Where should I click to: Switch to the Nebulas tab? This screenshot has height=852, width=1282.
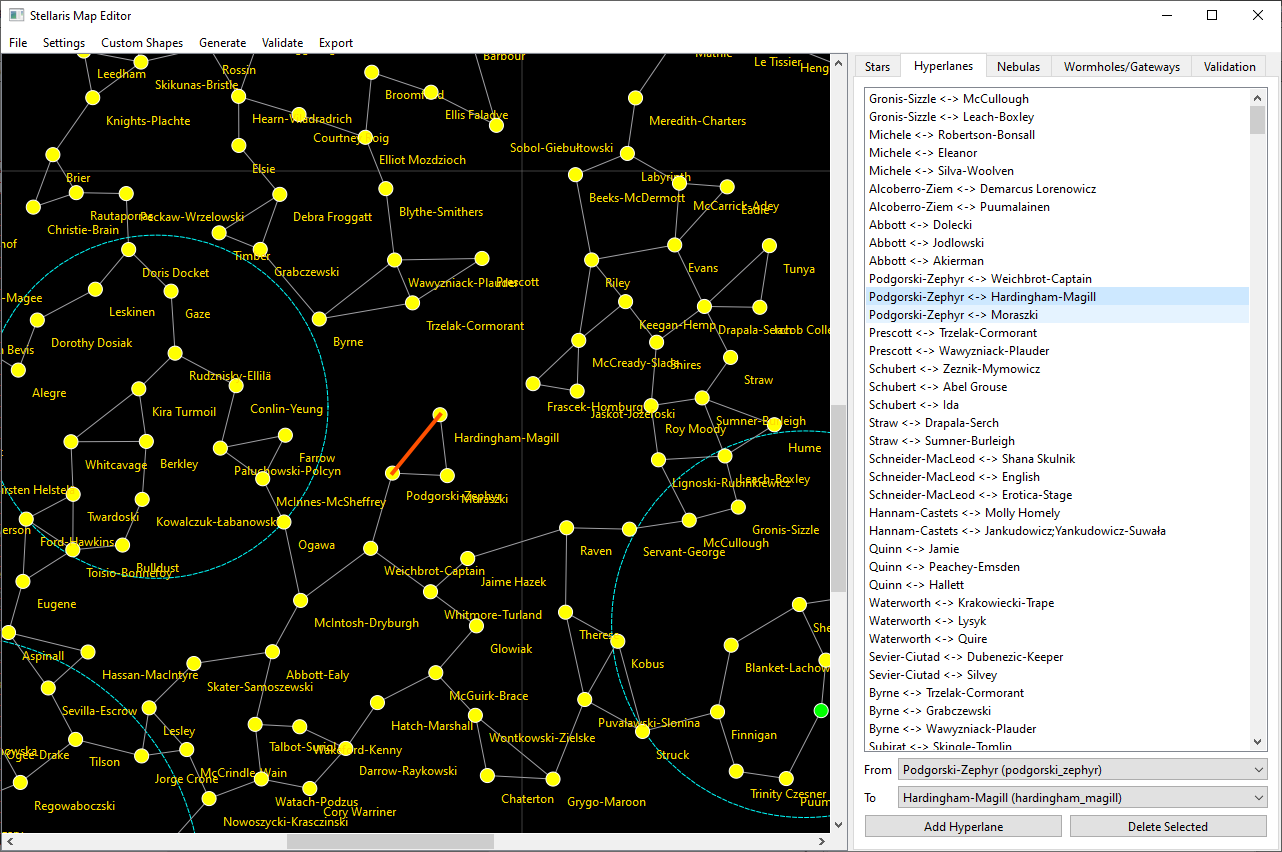coord(1018,67)
